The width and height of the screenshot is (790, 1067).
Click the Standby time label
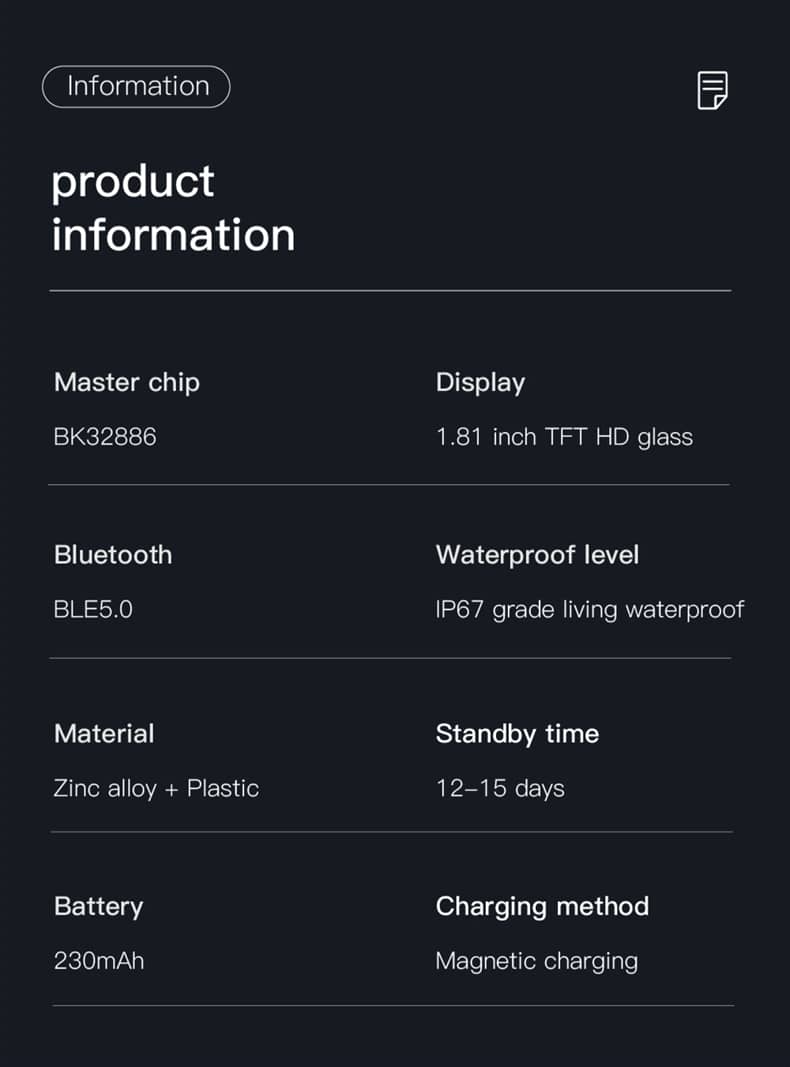point(517,733)
